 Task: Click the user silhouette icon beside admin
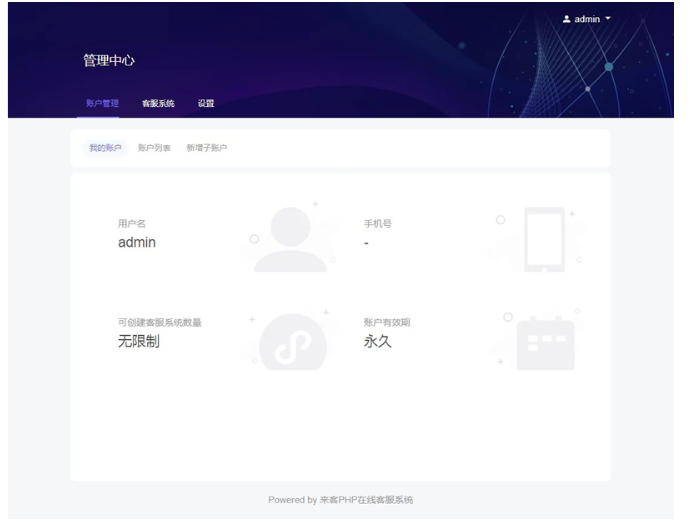pos(568,20)
